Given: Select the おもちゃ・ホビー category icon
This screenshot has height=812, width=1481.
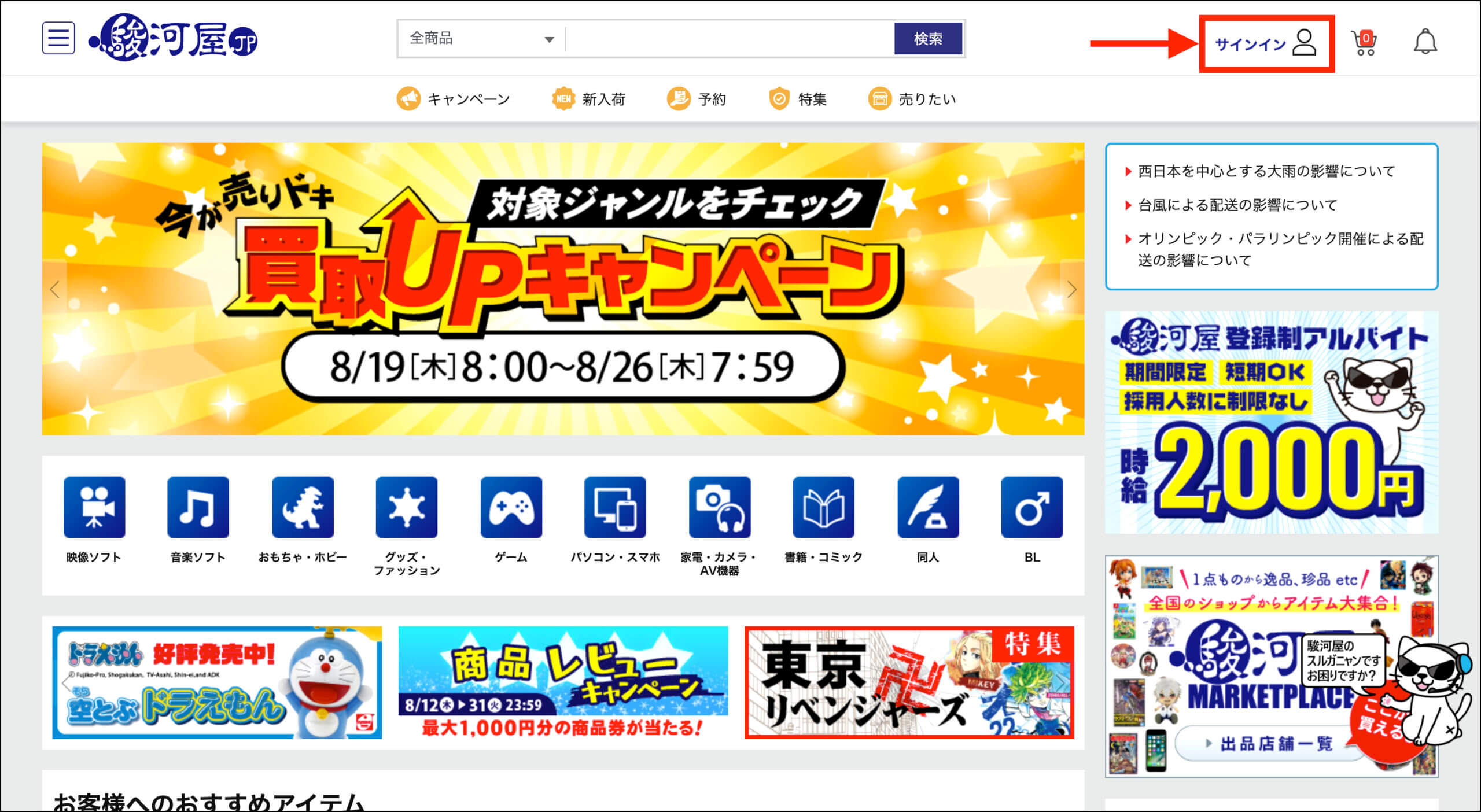Looking at the screenshot, I should (303, 507).
